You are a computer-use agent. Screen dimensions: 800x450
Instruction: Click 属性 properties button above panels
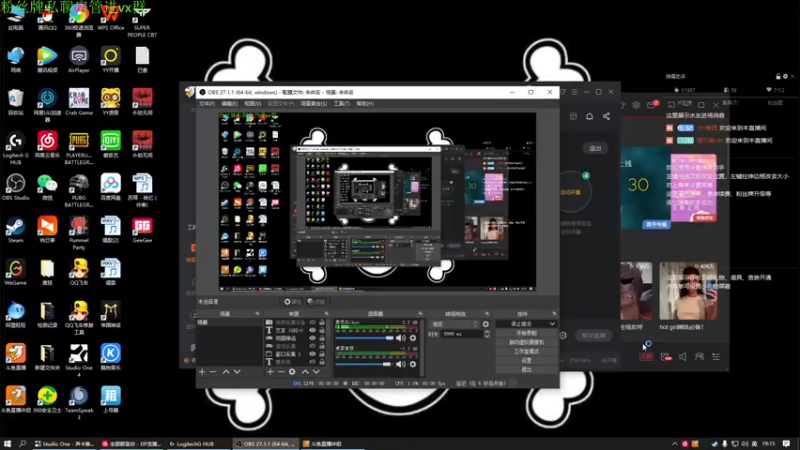click(x=293, y=302)
